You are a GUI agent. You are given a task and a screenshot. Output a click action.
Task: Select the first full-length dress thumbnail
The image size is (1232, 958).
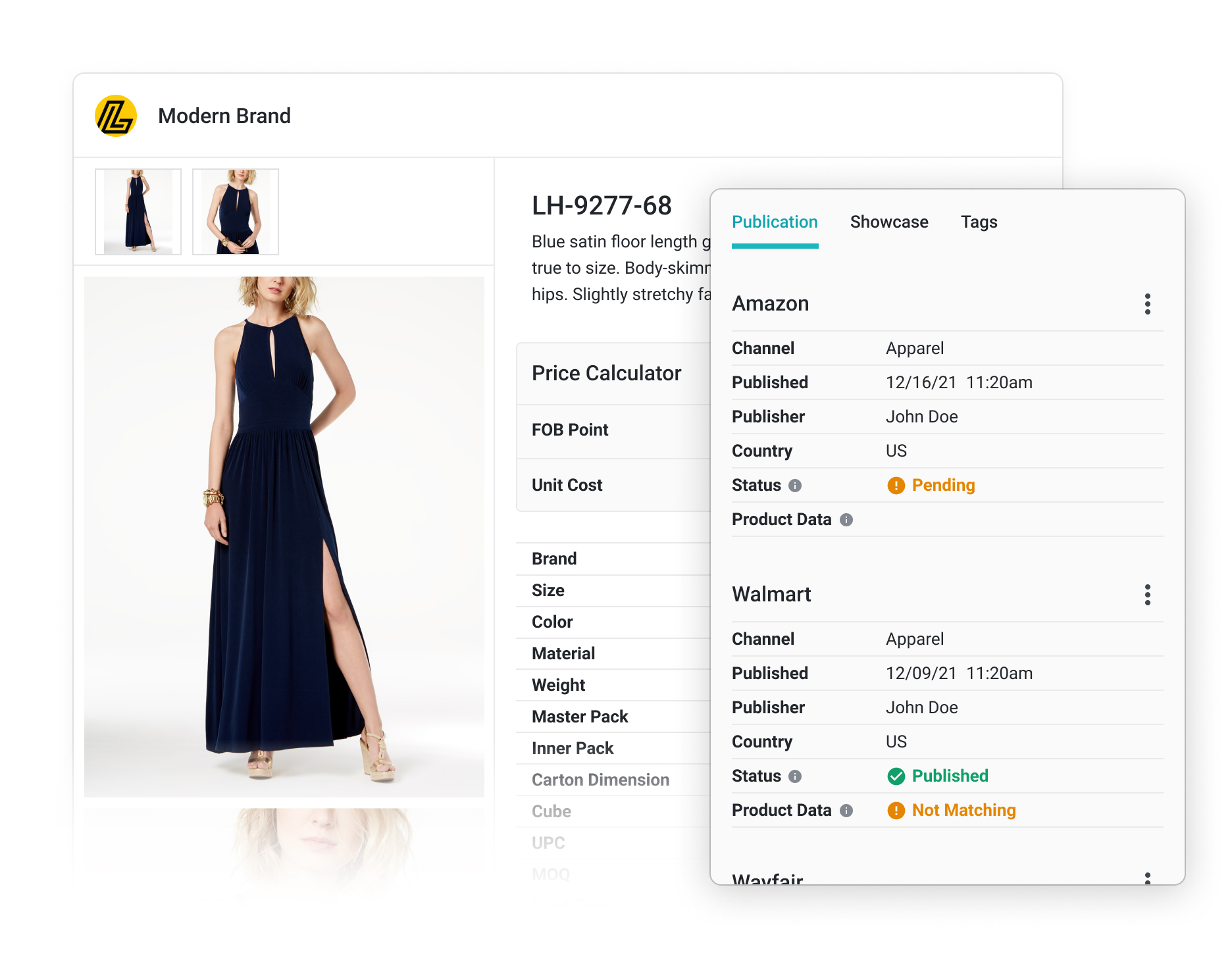[138, 212]
